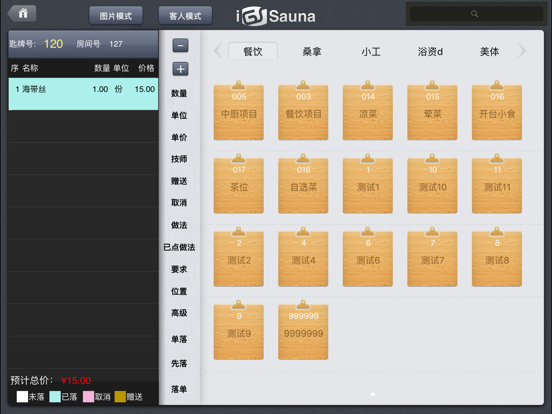Viewport: 552px width, 414px height.
Task: Click the estimated total ¥15.00
Action: (x=76, y=381)
